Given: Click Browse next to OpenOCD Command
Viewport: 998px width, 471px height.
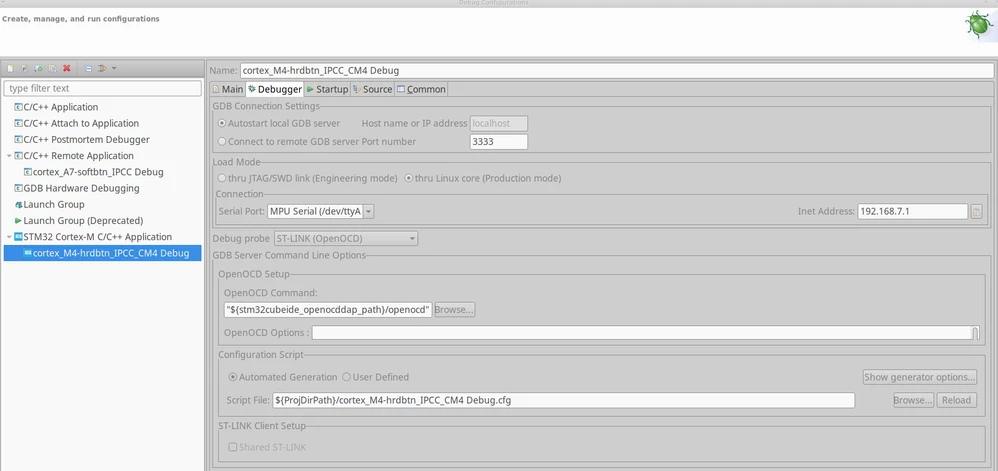Looking at the screenshot, I should 454,310.
